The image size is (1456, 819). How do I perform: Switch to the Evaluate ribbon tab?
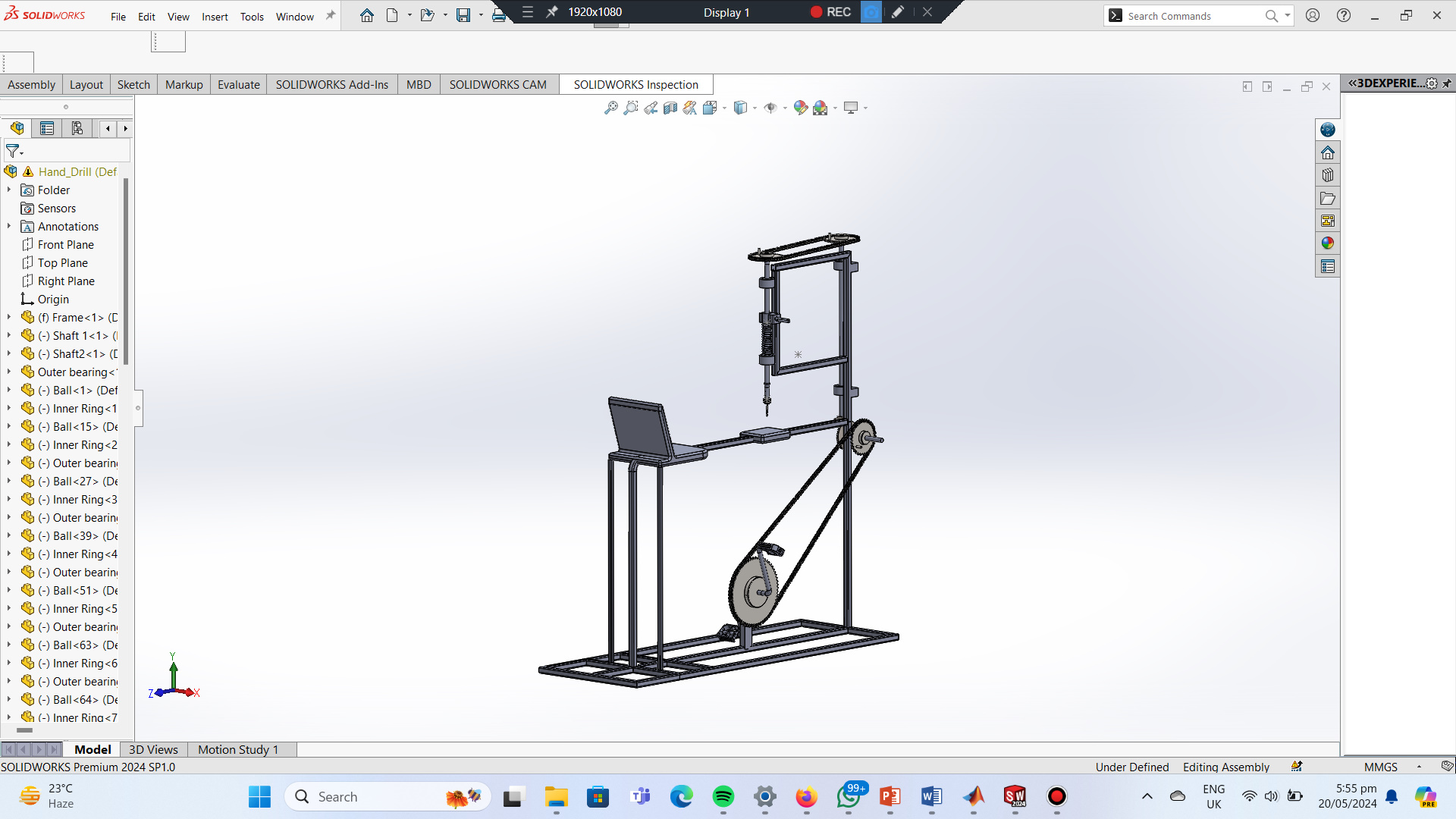tap(238, 85)
